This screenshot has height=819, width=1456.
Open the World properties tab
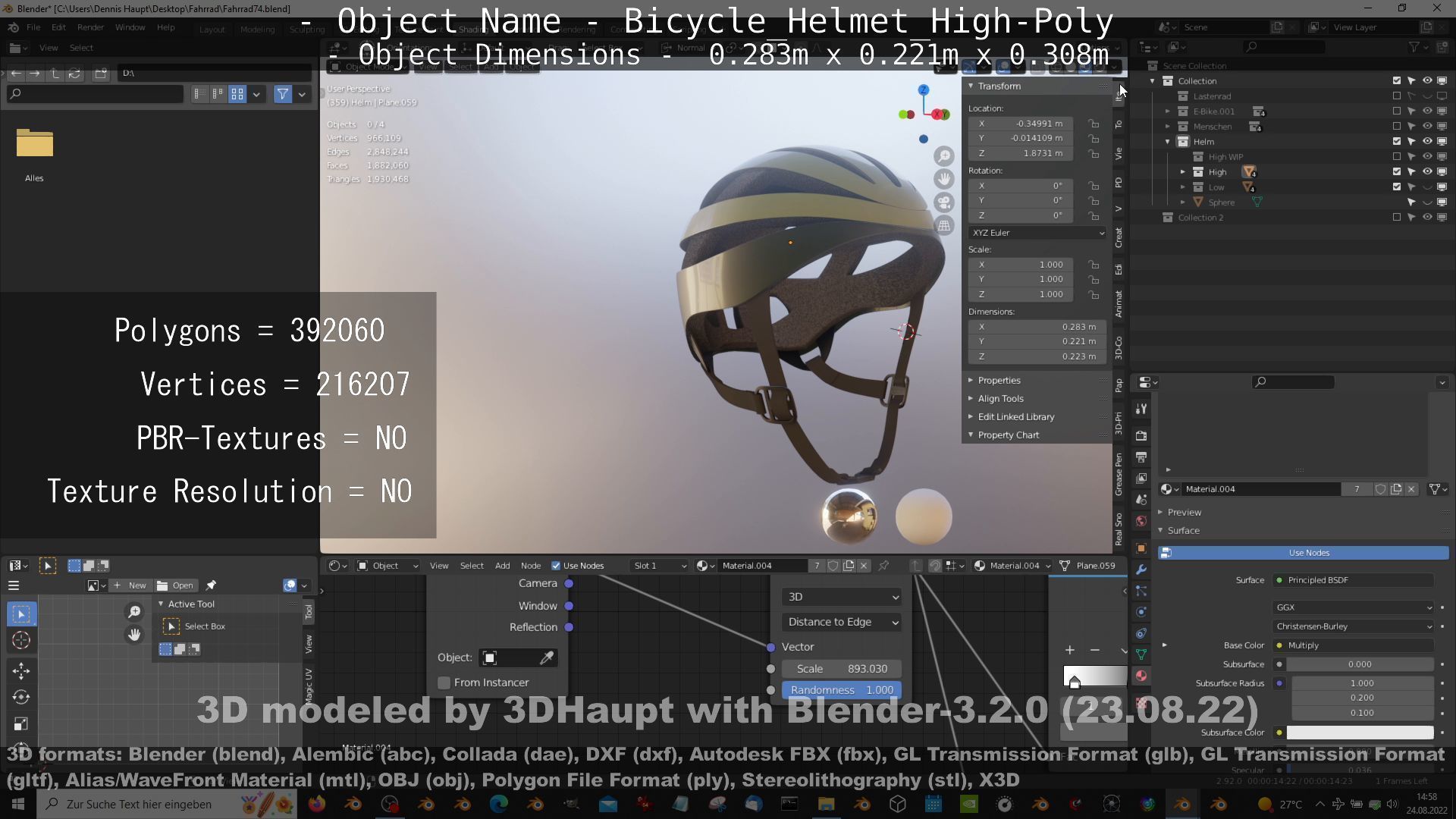click(x=1141, y=521)
